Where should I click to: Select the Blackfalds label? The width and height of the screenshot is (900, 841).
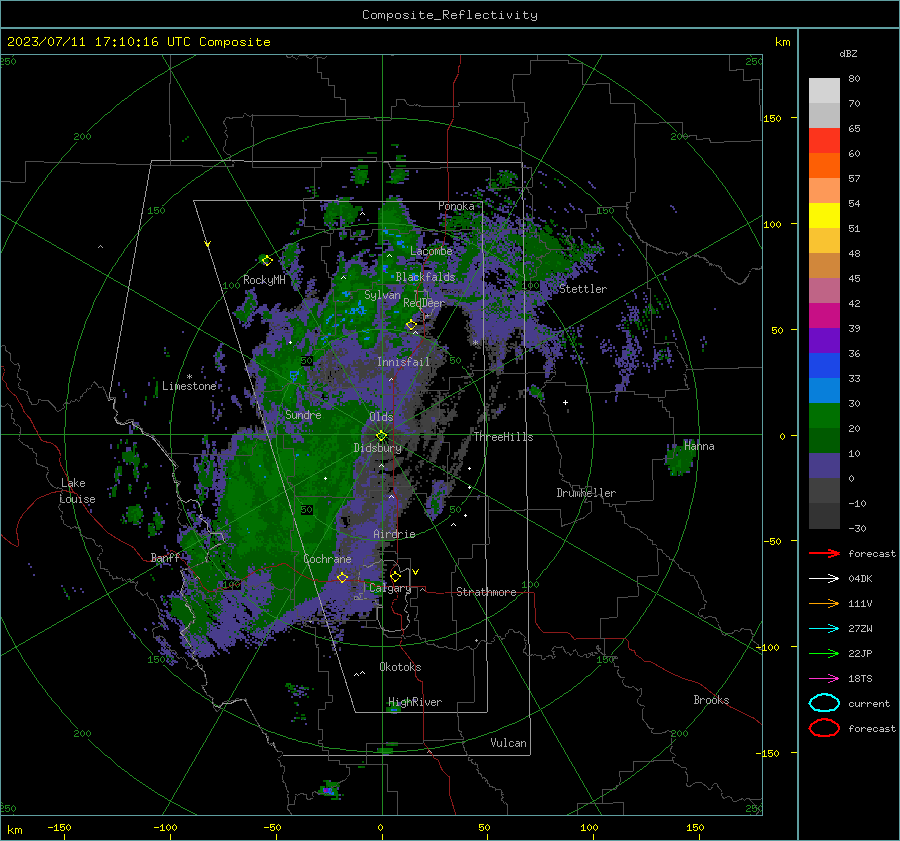(425, 277)
